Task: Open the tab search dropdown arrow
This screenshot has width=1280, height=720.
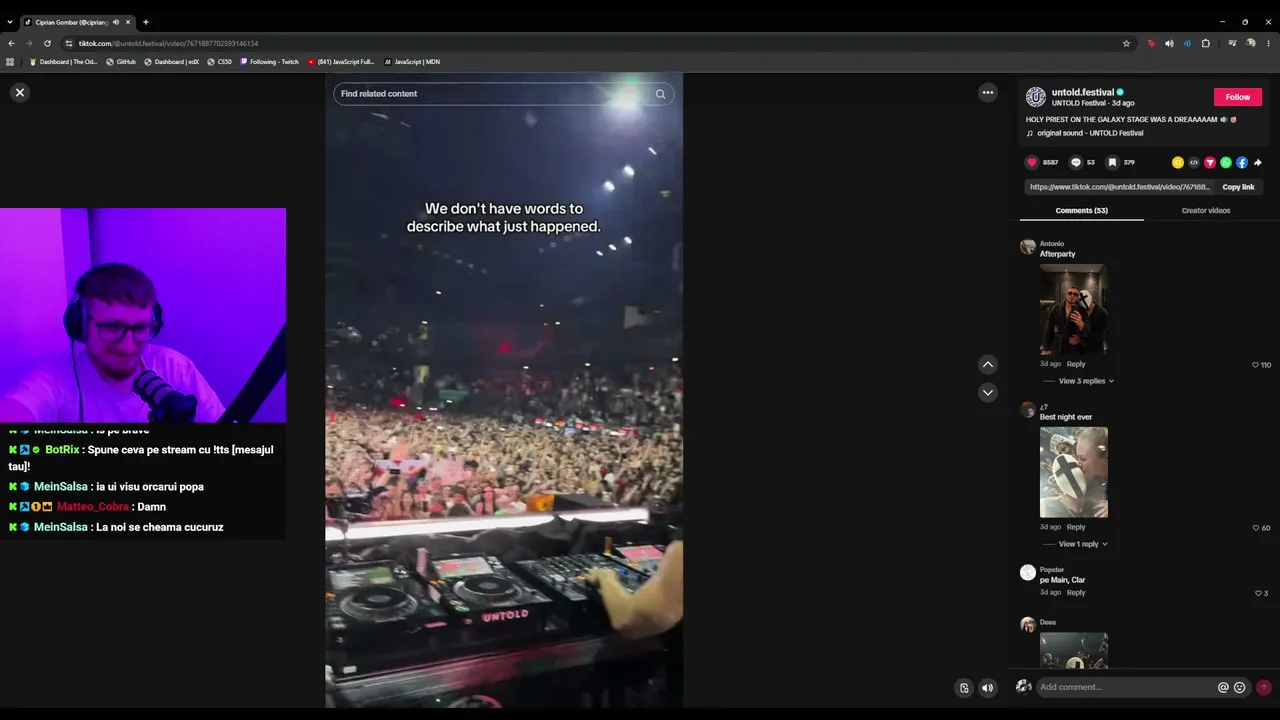Action: (x=10, y=22)
